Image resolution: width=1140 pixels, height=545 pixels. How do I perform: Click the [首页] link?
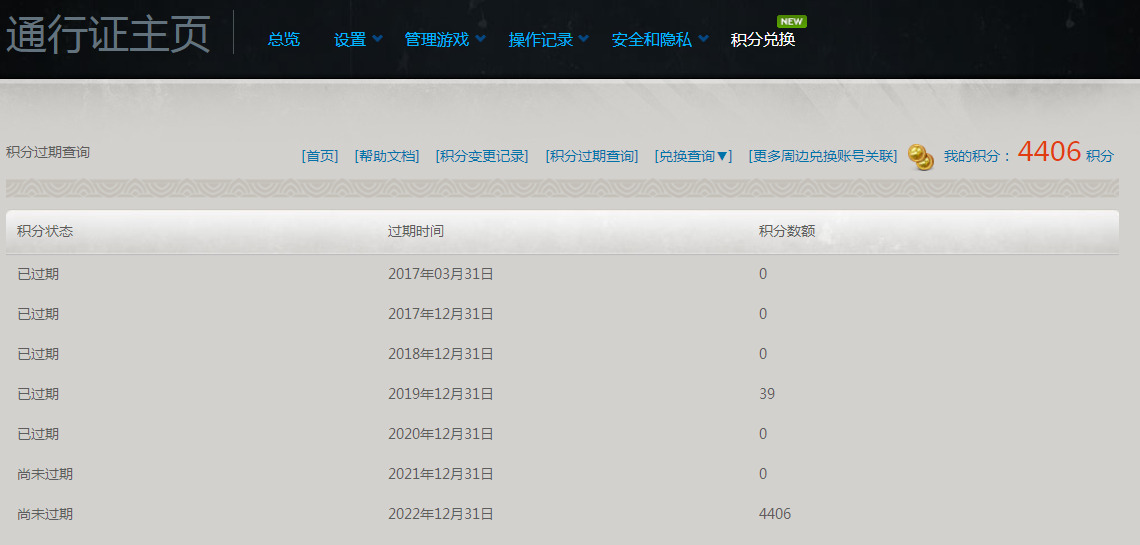point(320,156)
